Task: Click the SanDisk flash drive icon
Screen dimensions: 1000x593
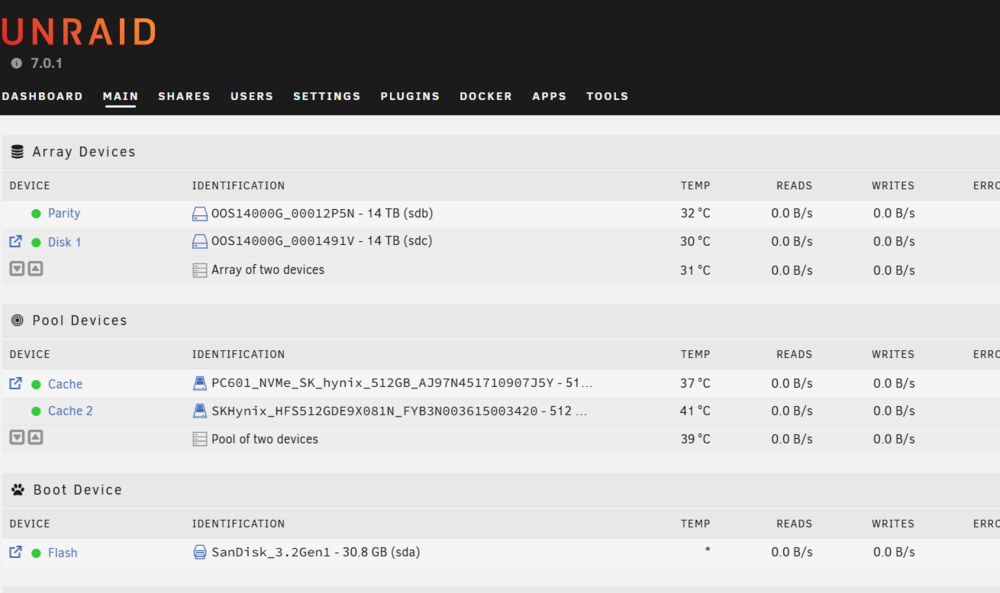Action: 200,552
